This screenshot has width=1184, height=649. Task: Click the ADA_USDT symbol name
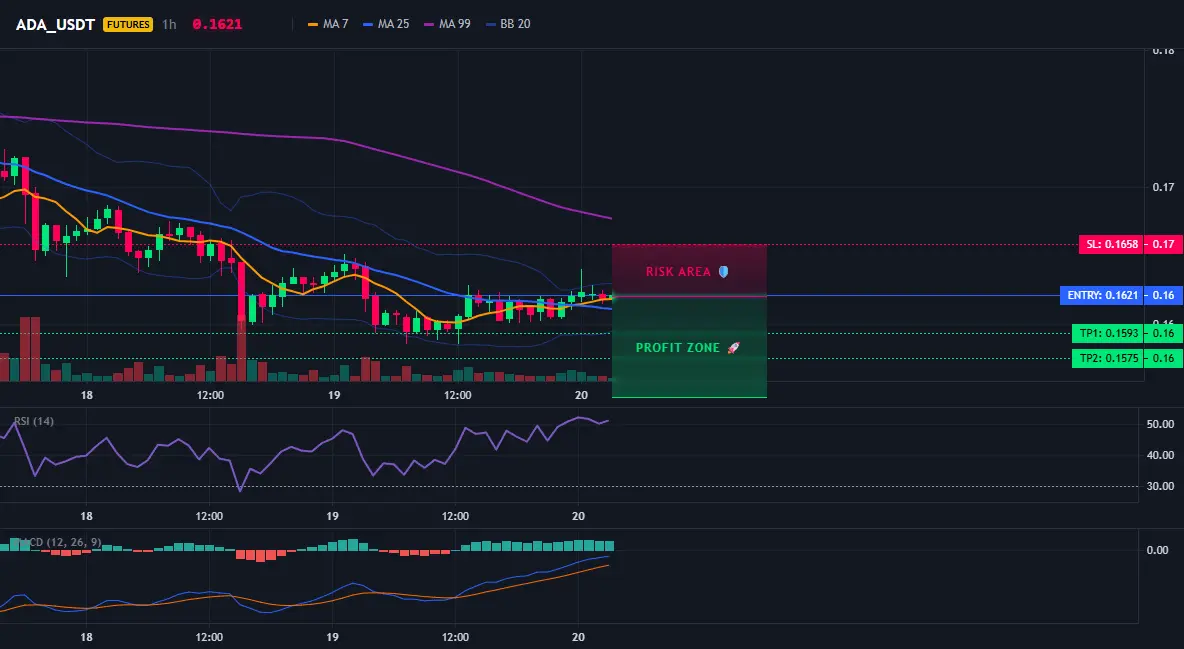tap(55, 24)
